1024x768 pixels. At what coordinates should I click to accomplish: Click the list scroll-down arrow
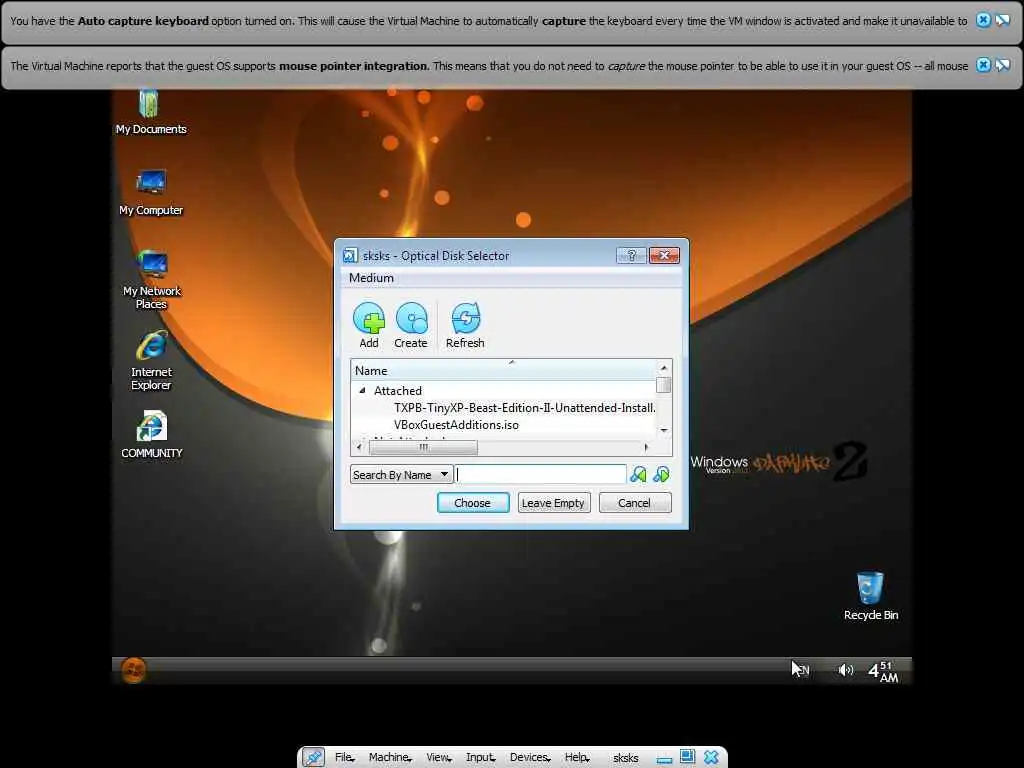(x=664, y=430)
